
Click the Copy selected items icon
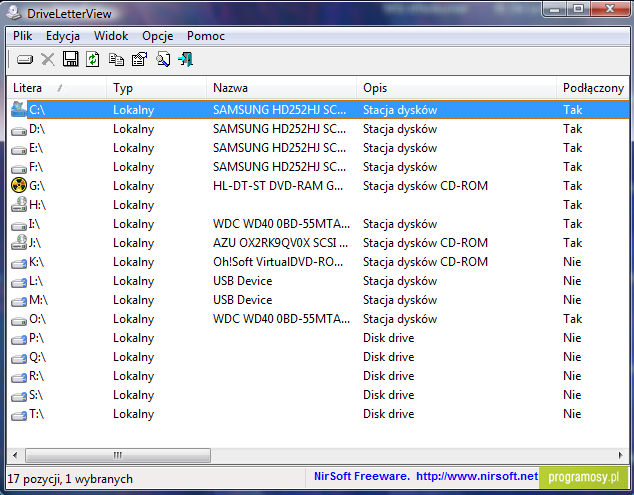(x=116, y=59)
